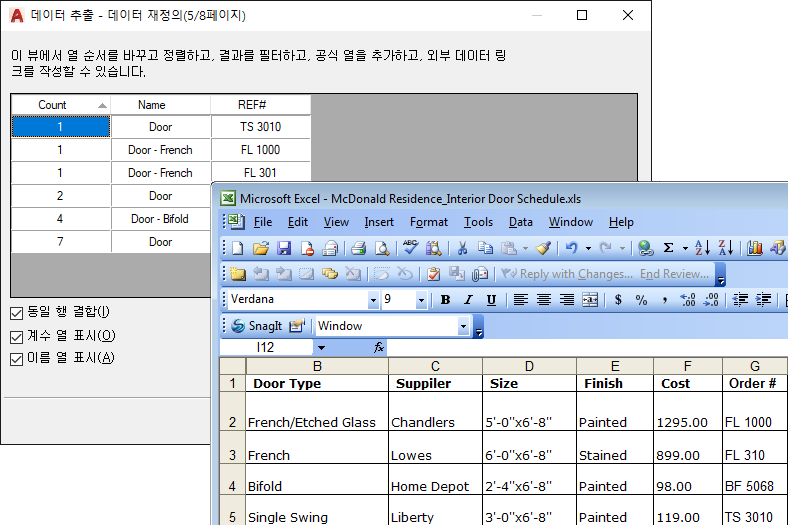Align cell text left in Excel
This screenshot has height=525, width=788.
(520, 300)
